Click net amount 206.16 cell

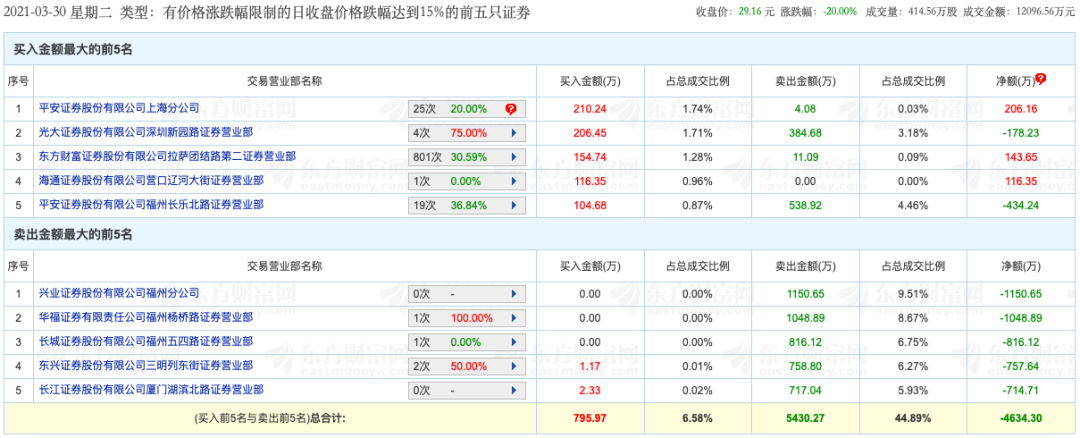[x=1021, y=109]
